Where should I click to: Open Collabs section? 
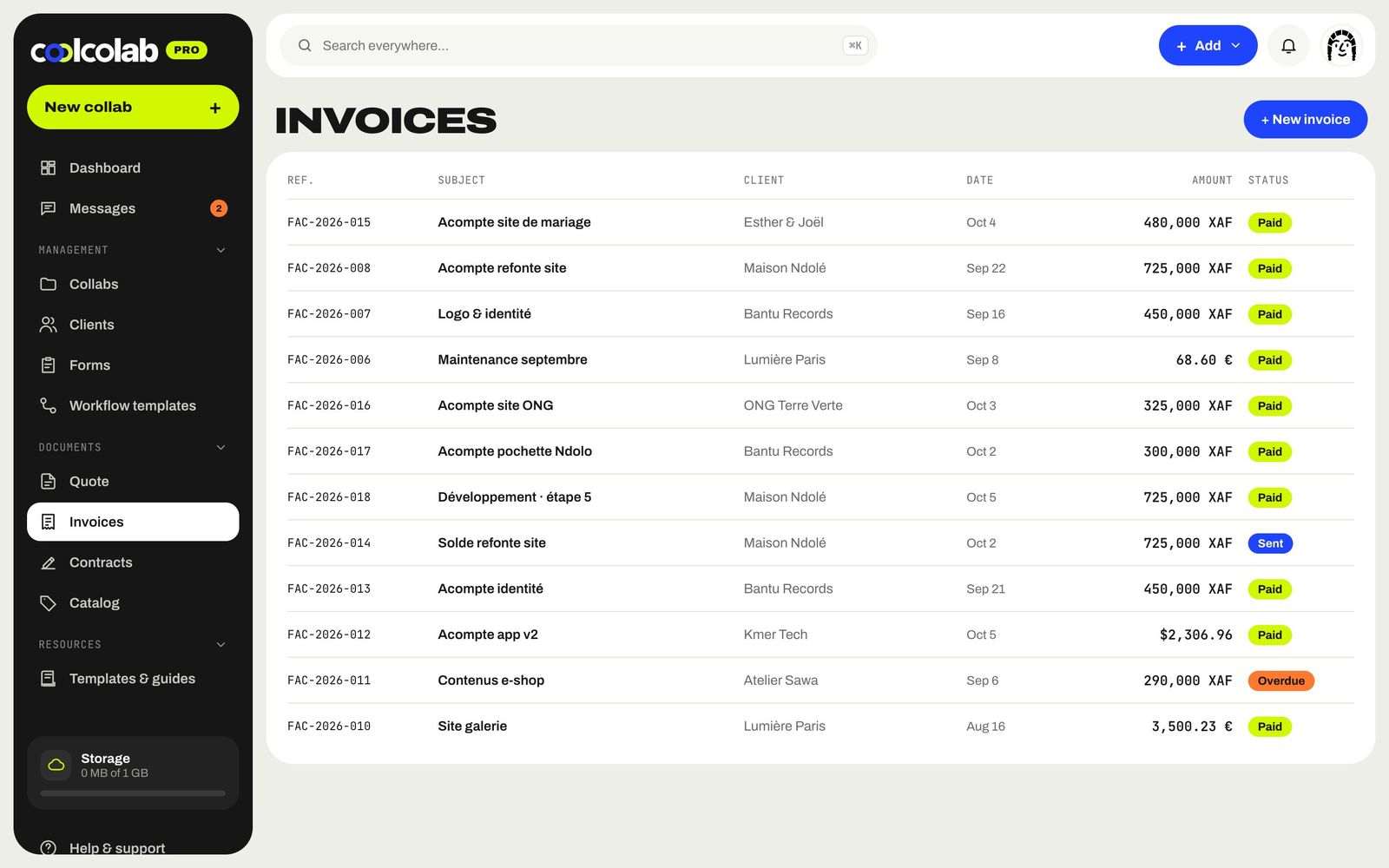(133, 284)
